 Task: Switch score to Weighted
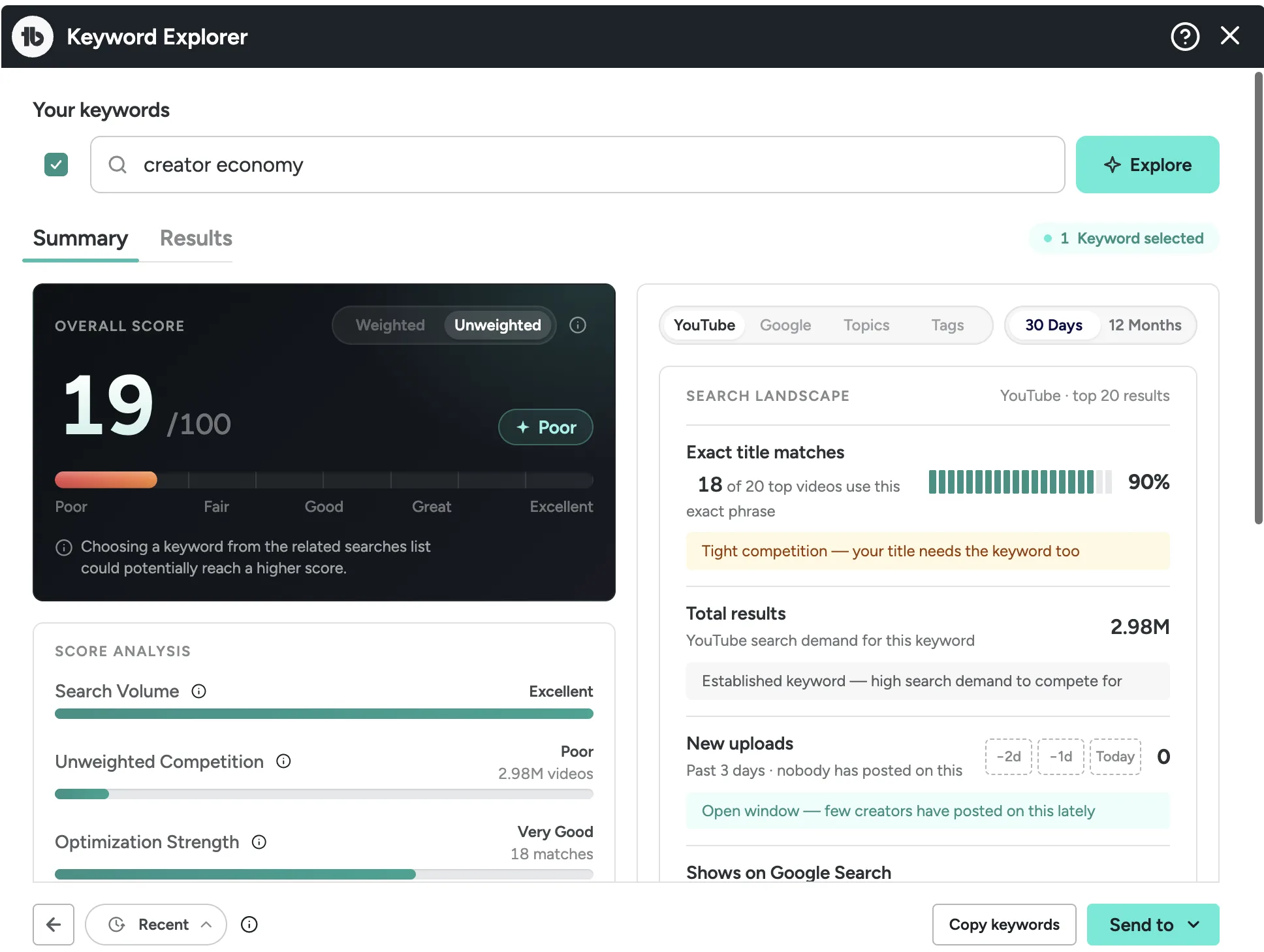pyautogui.click(x=390, y=325)
